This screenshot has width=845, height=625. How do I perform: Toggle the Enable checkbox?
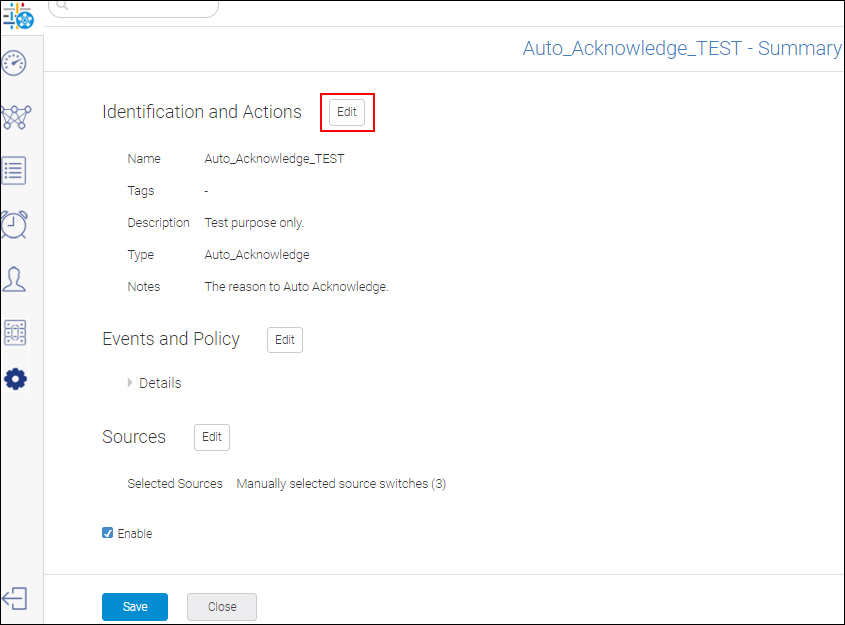point(108,533)
